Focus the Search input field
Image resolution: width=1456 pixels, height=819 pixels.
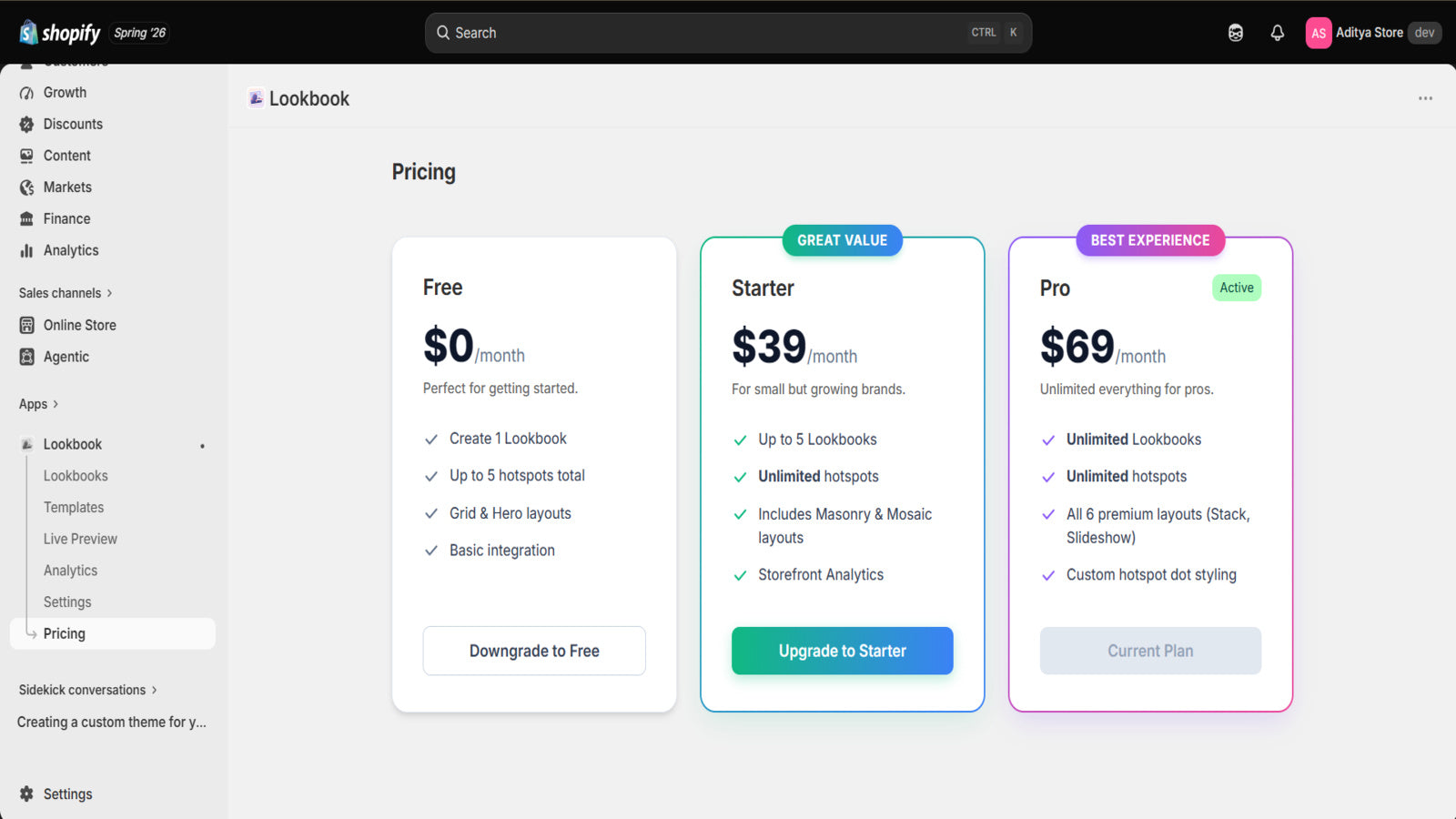728,33
